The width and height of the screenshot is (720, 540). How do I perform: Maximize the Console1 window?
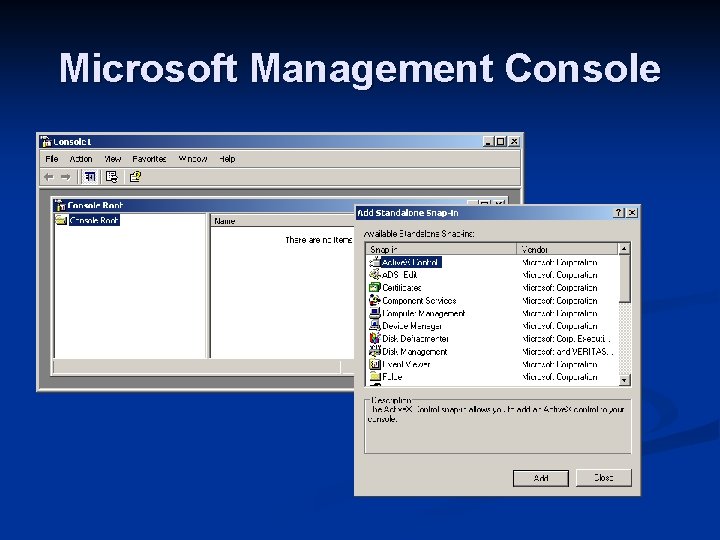[x=501, y=141]
